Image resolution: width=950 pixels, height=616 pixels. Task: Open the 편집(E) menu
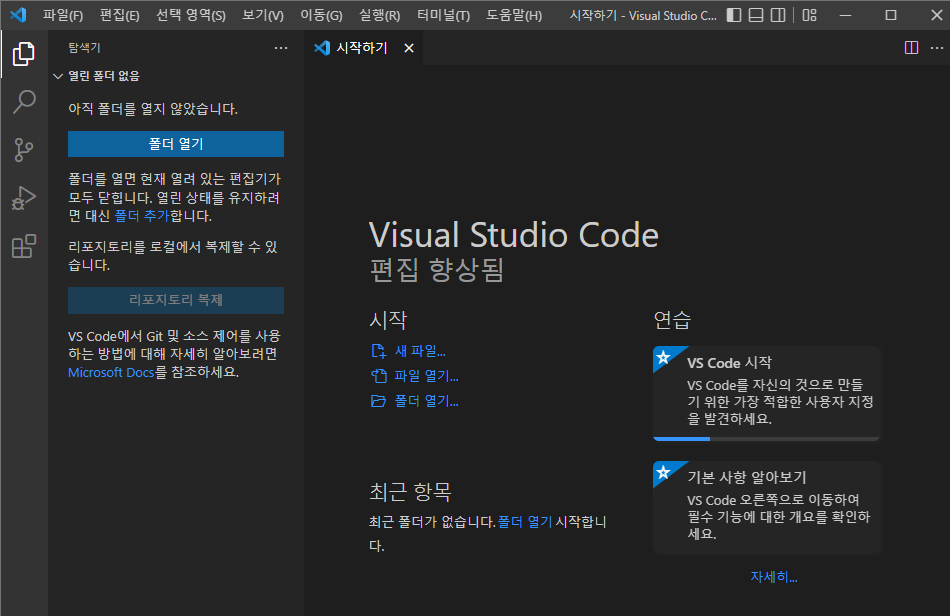point(119,15)
